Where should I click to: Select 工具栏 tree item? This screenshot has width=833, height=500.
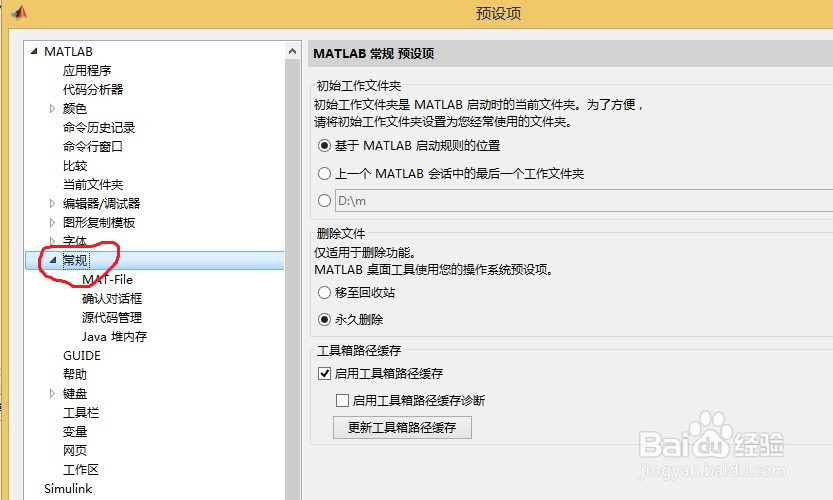click(x=81, y=413)
